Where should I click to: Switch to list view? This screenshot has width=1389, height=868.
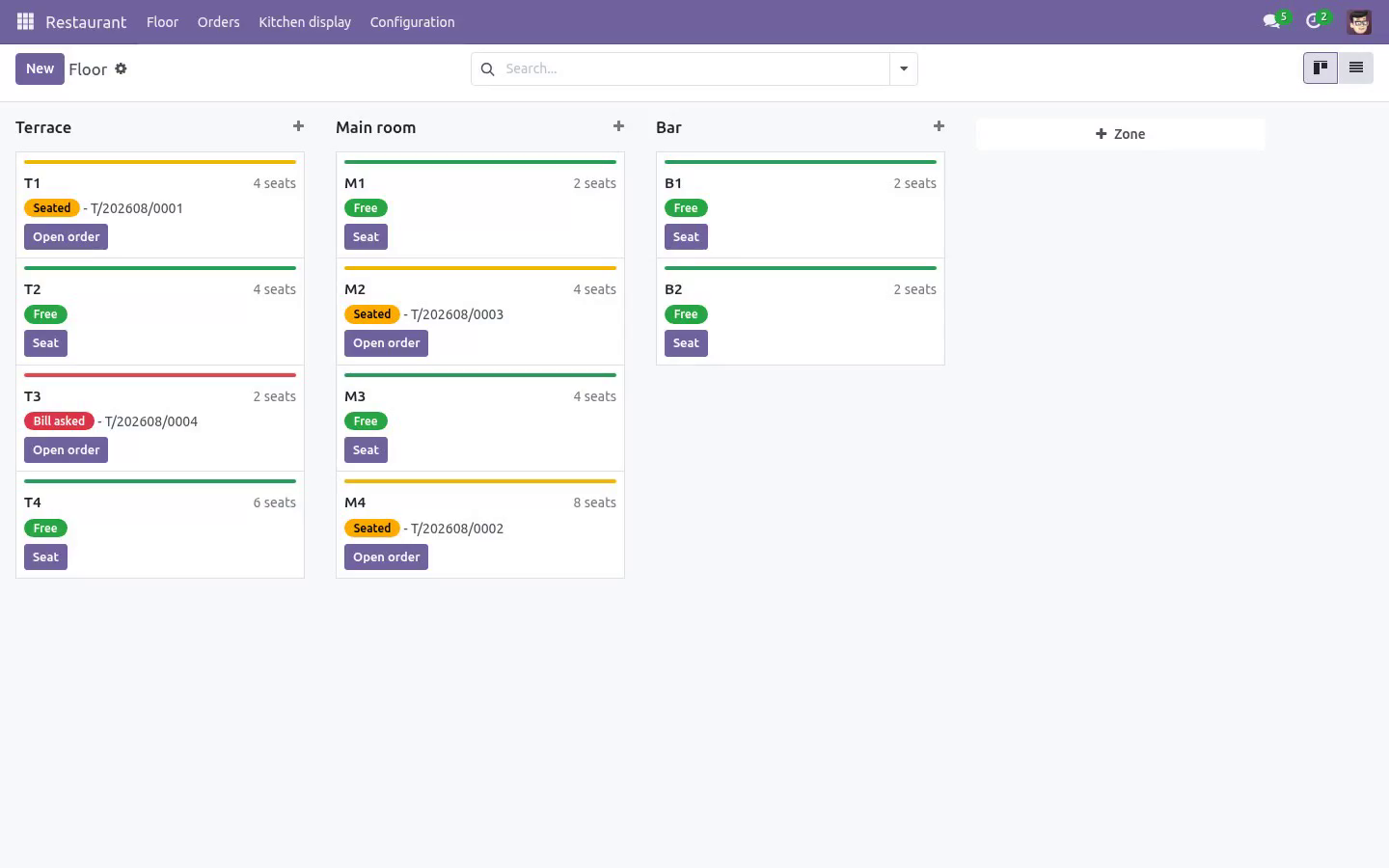pos(1355,68)
